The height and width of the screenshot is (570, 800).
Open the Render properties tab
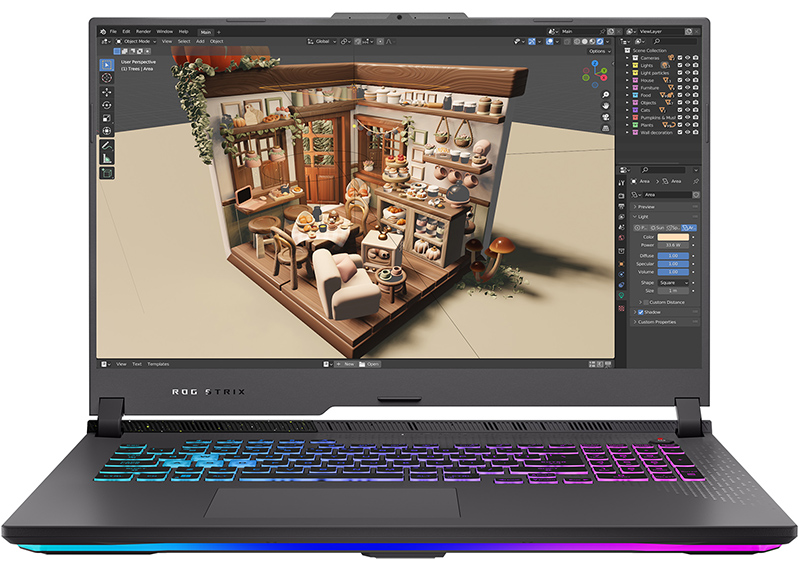tap(621, 196)
